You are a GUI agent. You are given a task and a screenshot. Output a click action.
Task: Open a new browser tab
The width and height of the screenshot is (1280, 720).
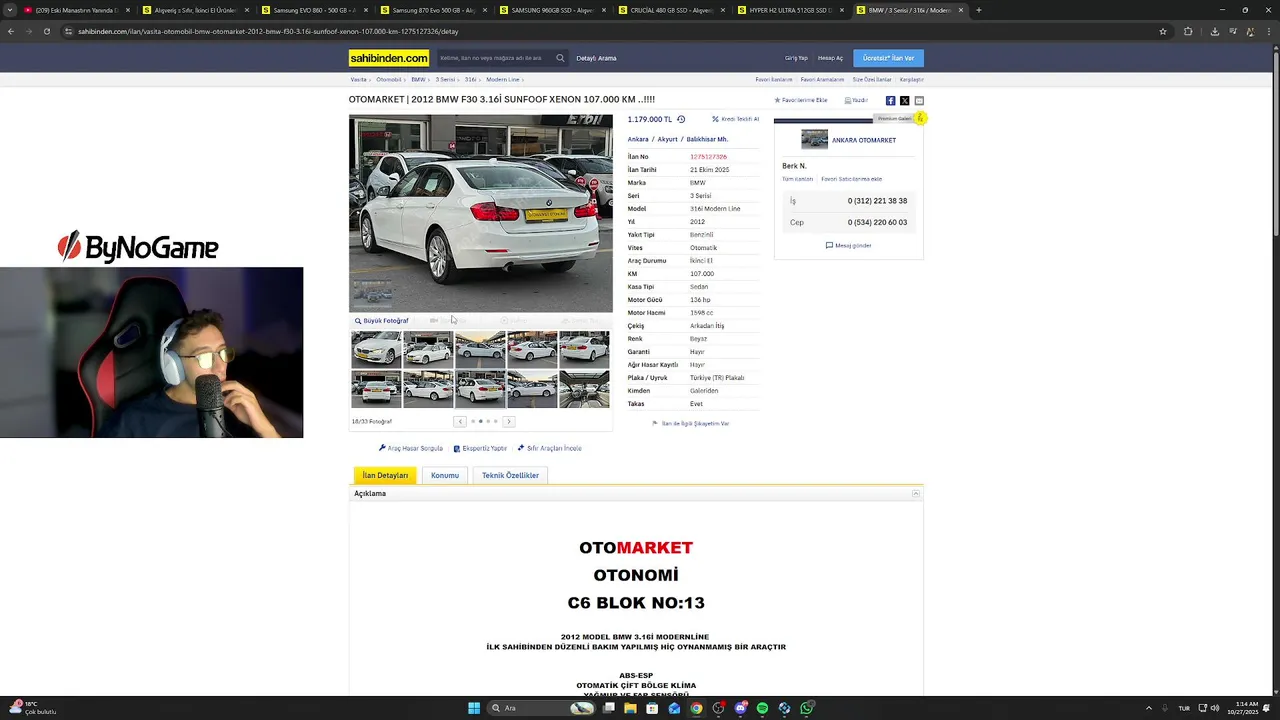coord(978,10)
